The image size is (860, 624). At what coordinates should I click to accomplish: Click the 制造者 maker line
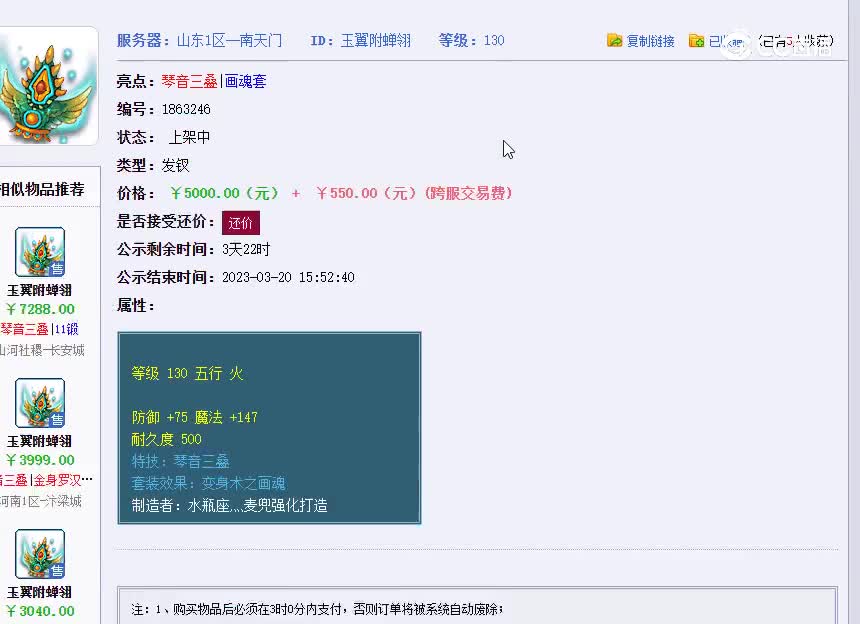pos(229,505)
